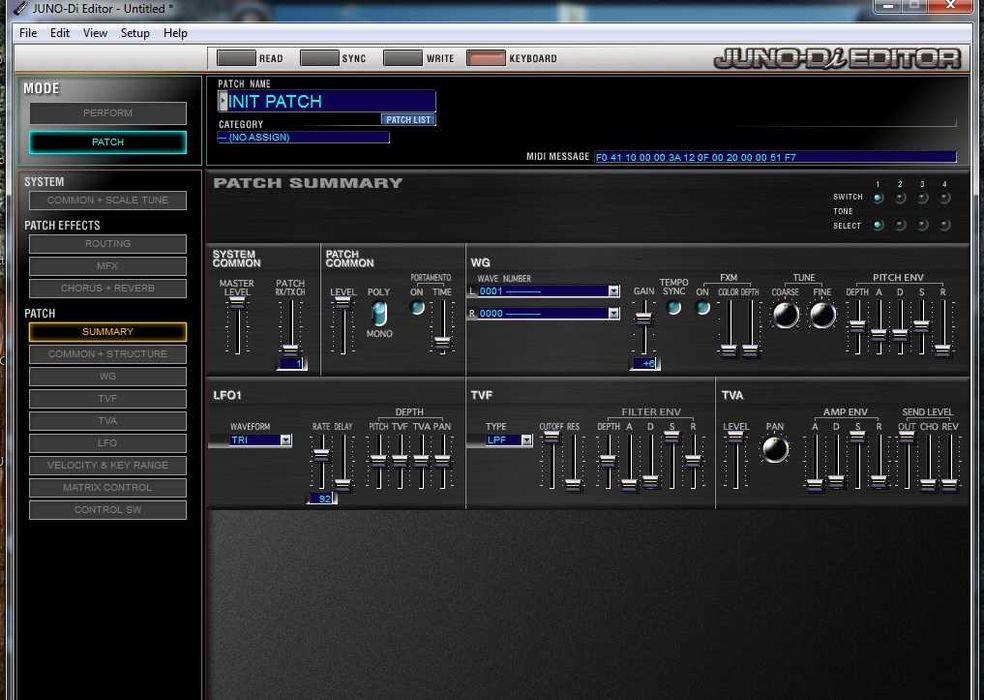Click the TUNE COARSE knob
The width and height of the screenshot is (984, 700).
click(786, 315)
